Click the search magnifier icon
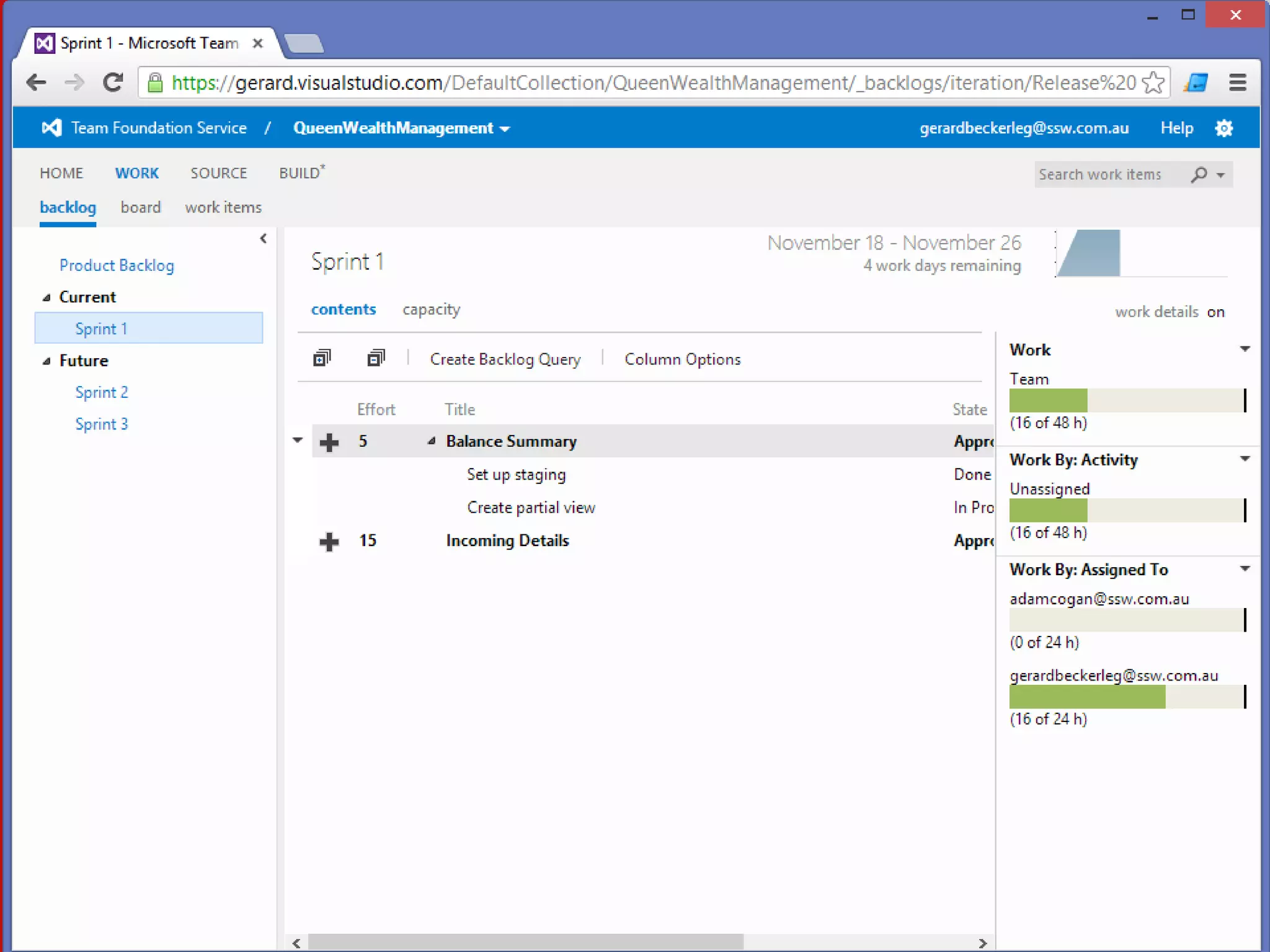The width and height of the screenshot is (1270, 952). [x=1199, y=175]
